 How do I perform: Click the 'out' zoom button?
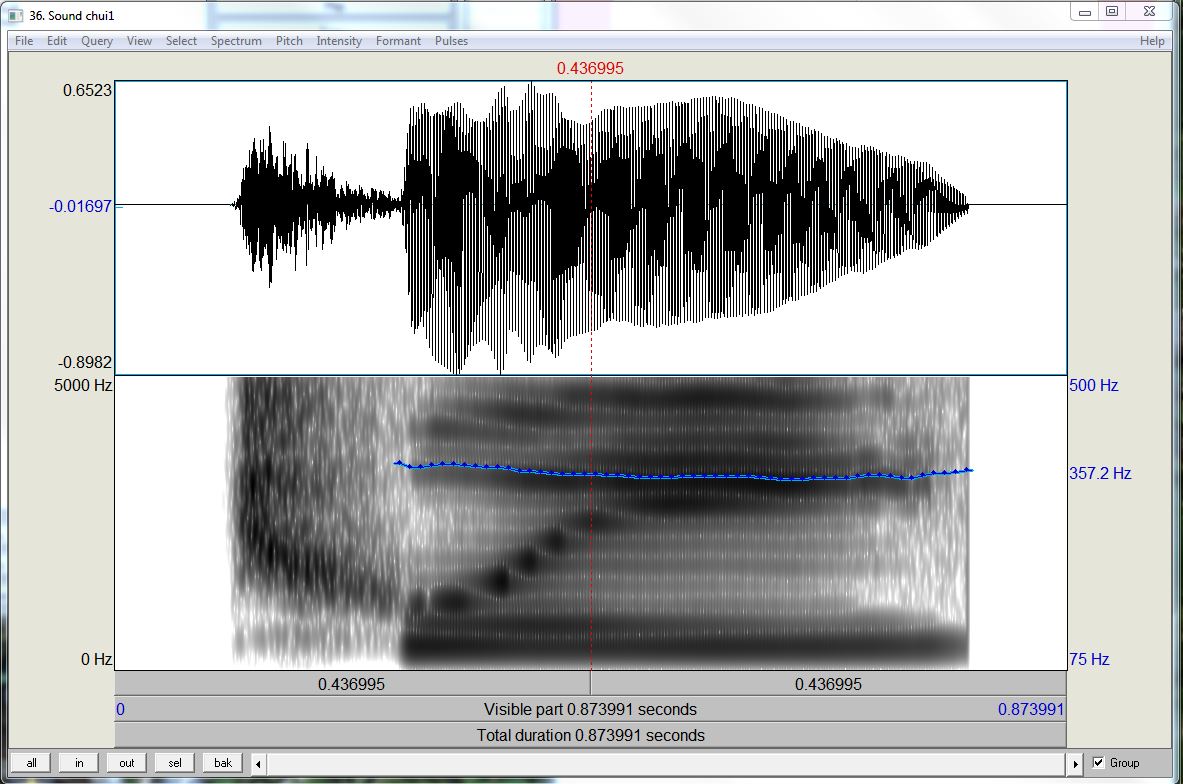[127, 763]
